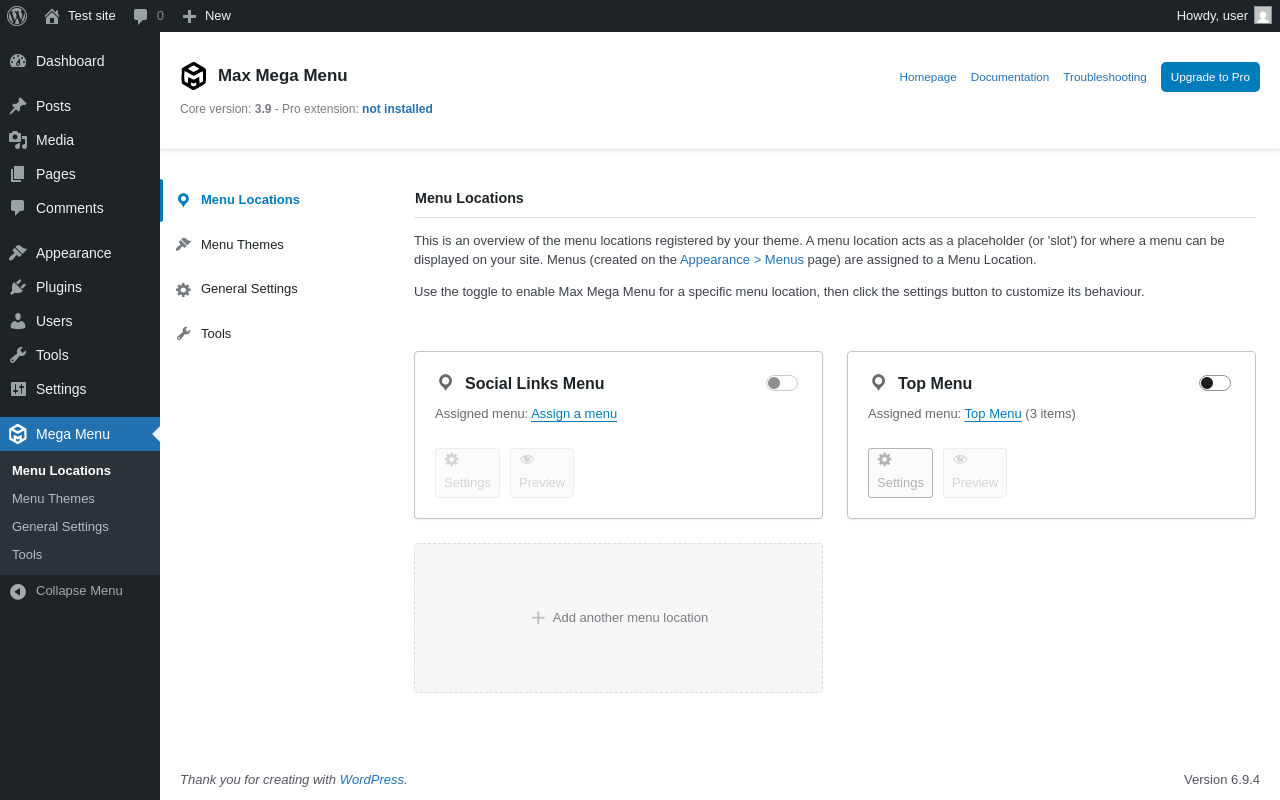Viewport: 1280px width, 800px height.
Task: Click the user avatar in top bar
Action: [x=1263, y=15]
